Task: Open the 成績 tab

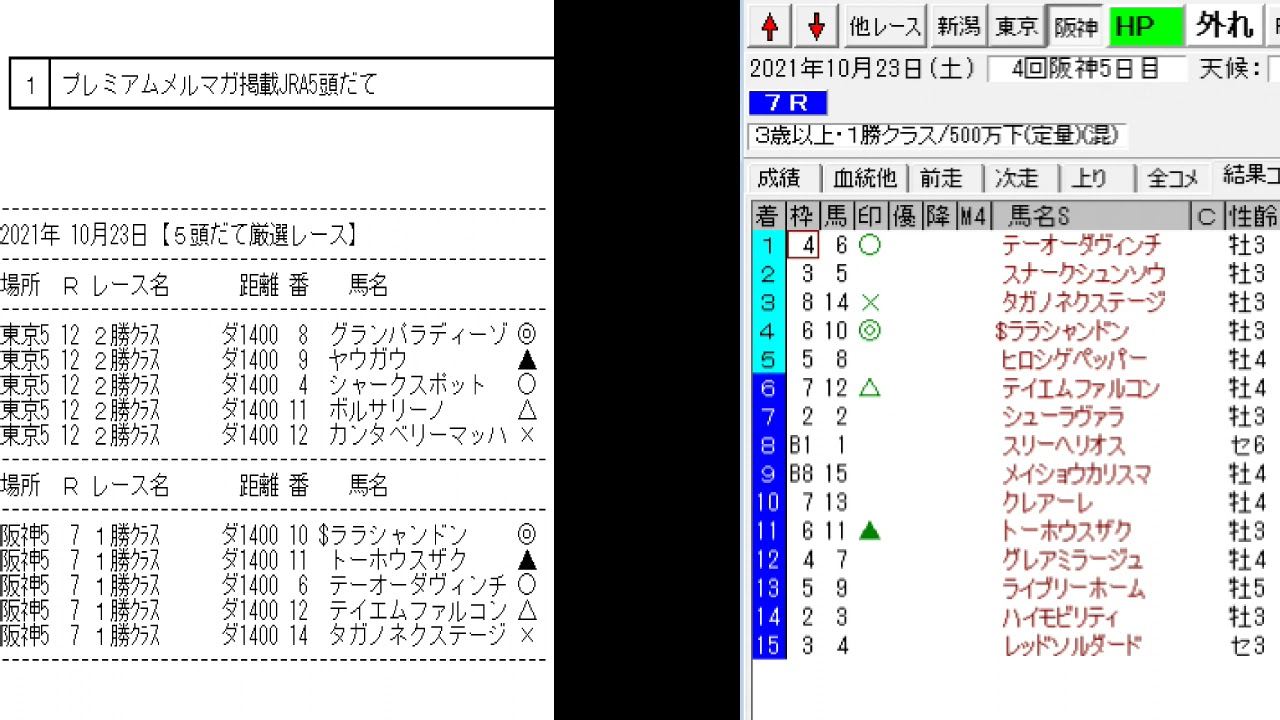Action: [x=779, y=178]
